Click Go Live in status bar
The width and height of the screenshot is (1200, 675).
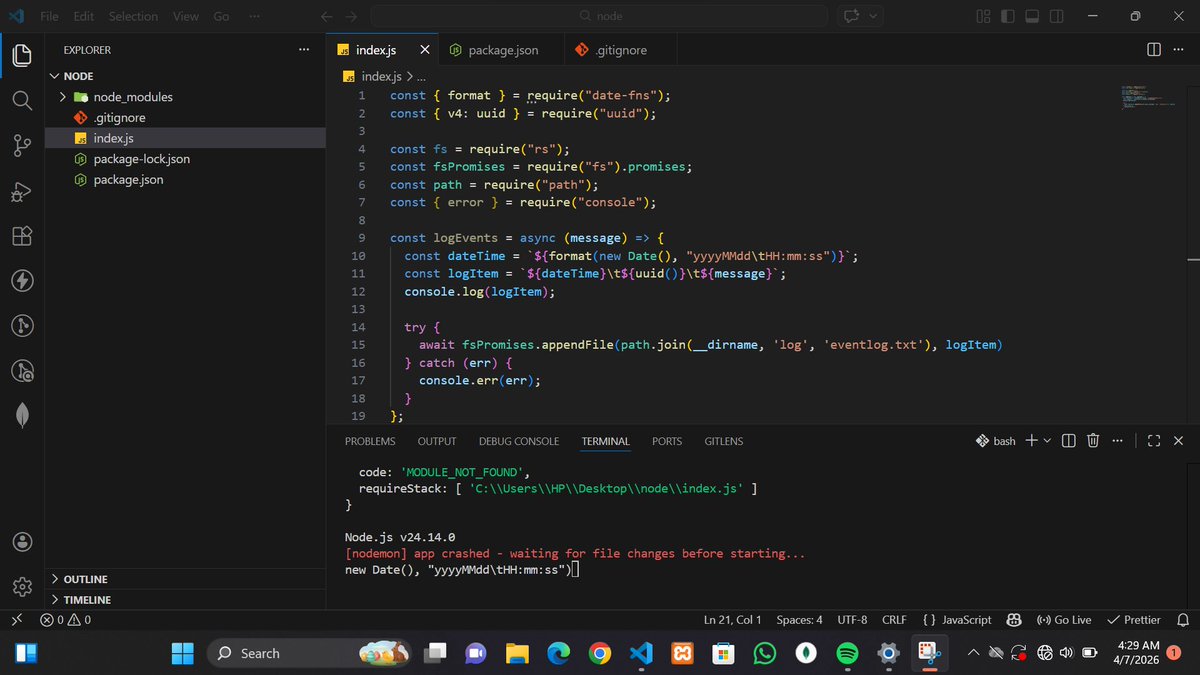[1064, 620]
